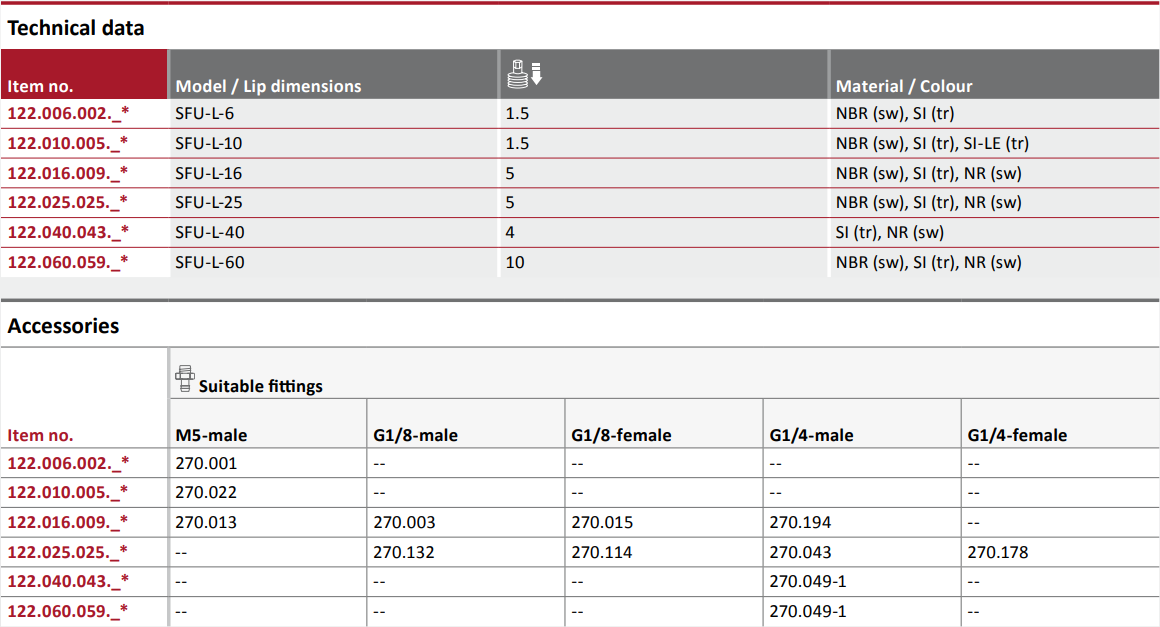The image size is (1160, 627).
Task: Select fitting number 270.178
Action: click(998, 552)
